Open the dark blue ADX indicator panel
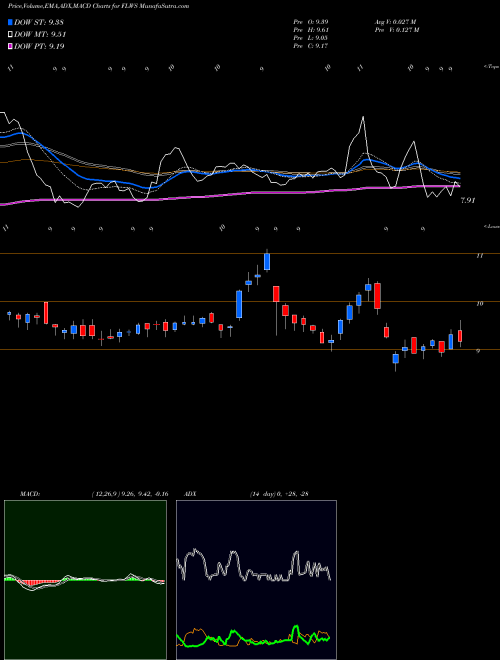 click(256, 580)
